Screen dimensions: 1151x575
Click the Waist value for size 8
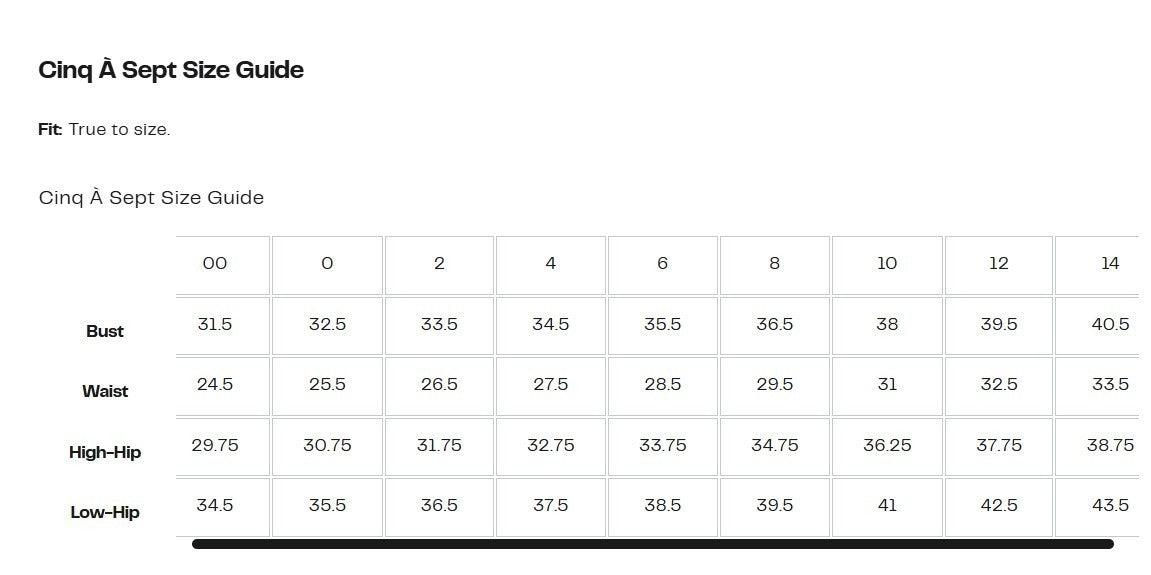(774, 385)
